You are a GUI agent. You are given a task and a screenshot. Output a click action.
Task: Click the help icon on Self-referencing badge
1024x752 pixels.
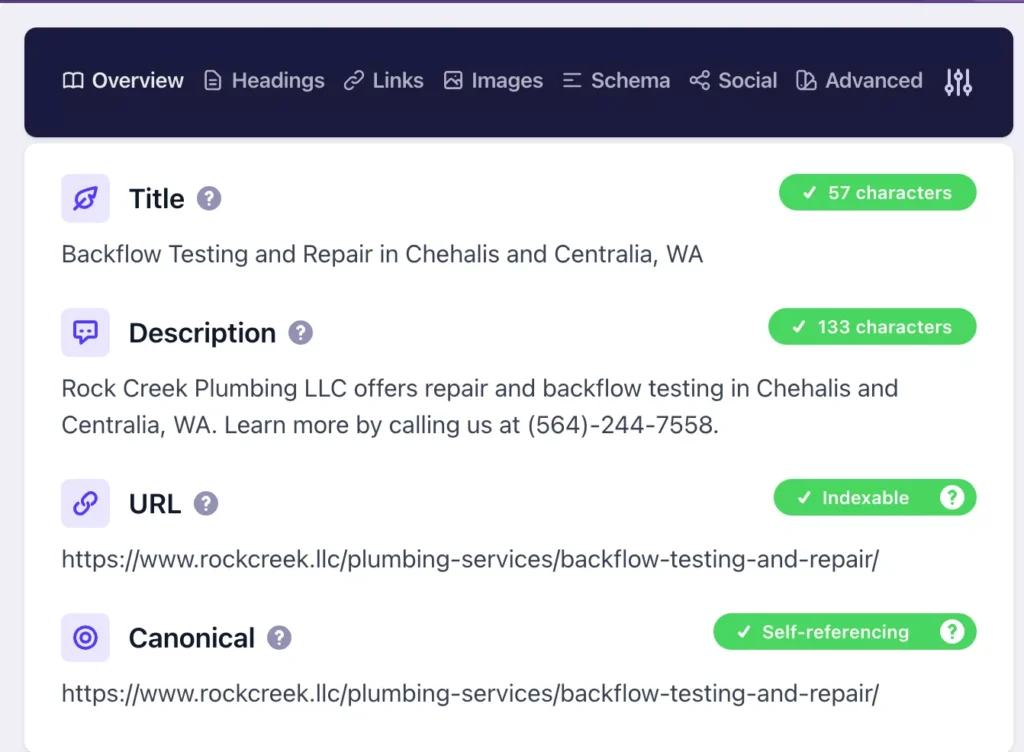(x=952, y=631)
